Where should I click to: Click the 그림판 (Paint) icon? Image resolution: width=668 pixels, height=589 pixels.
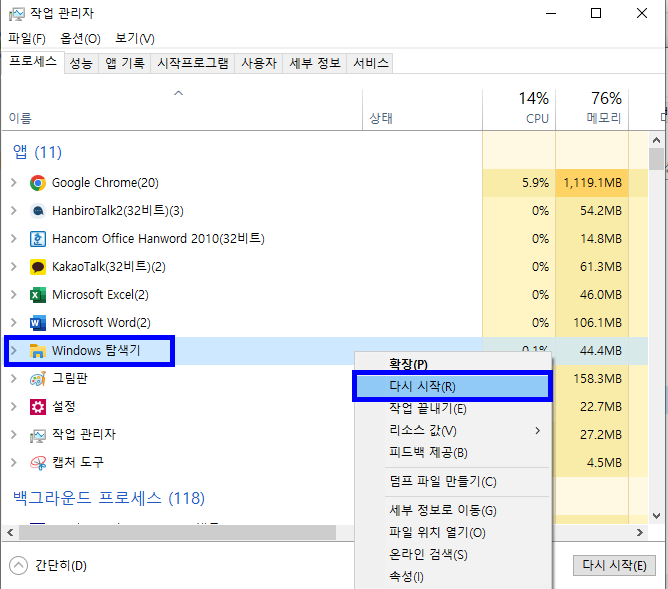[x=38, y=379]
